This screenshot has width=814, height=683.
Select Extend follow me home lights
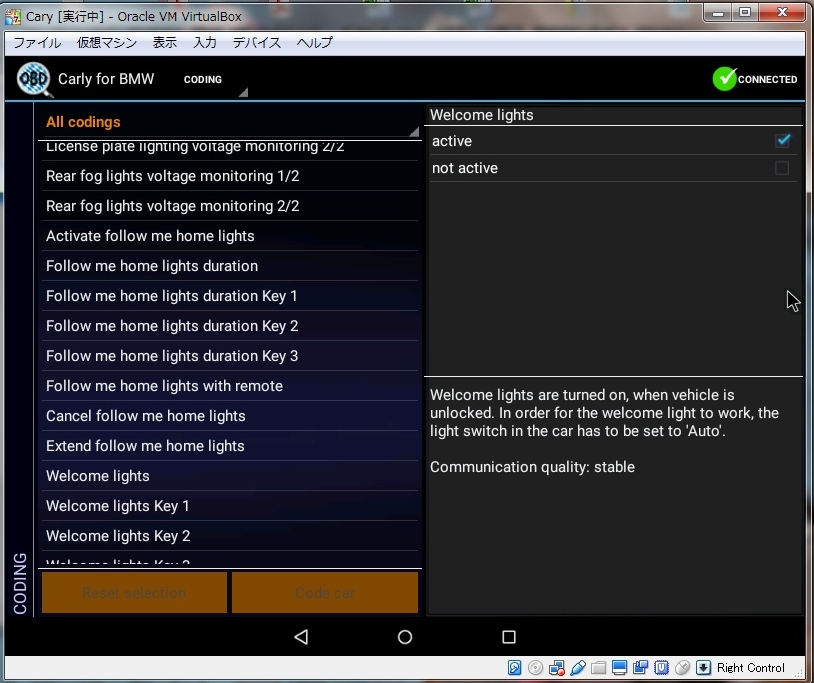tap(229, 446)
